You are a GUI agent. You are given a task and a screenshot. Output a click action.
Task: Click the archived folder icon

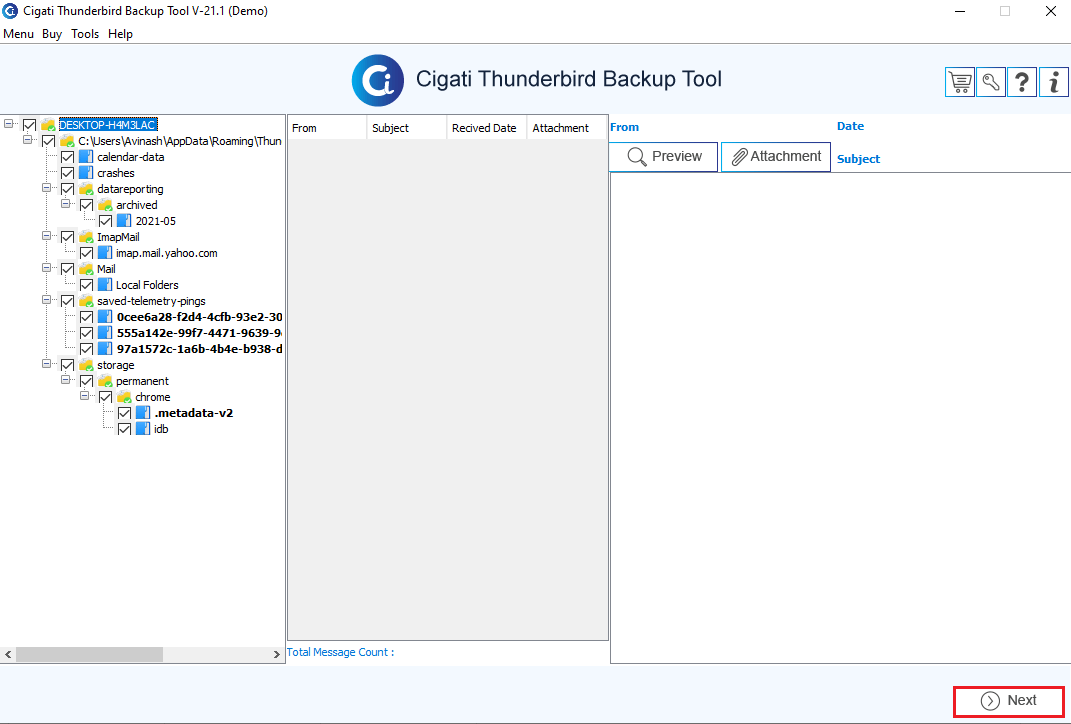click(105, 205)
